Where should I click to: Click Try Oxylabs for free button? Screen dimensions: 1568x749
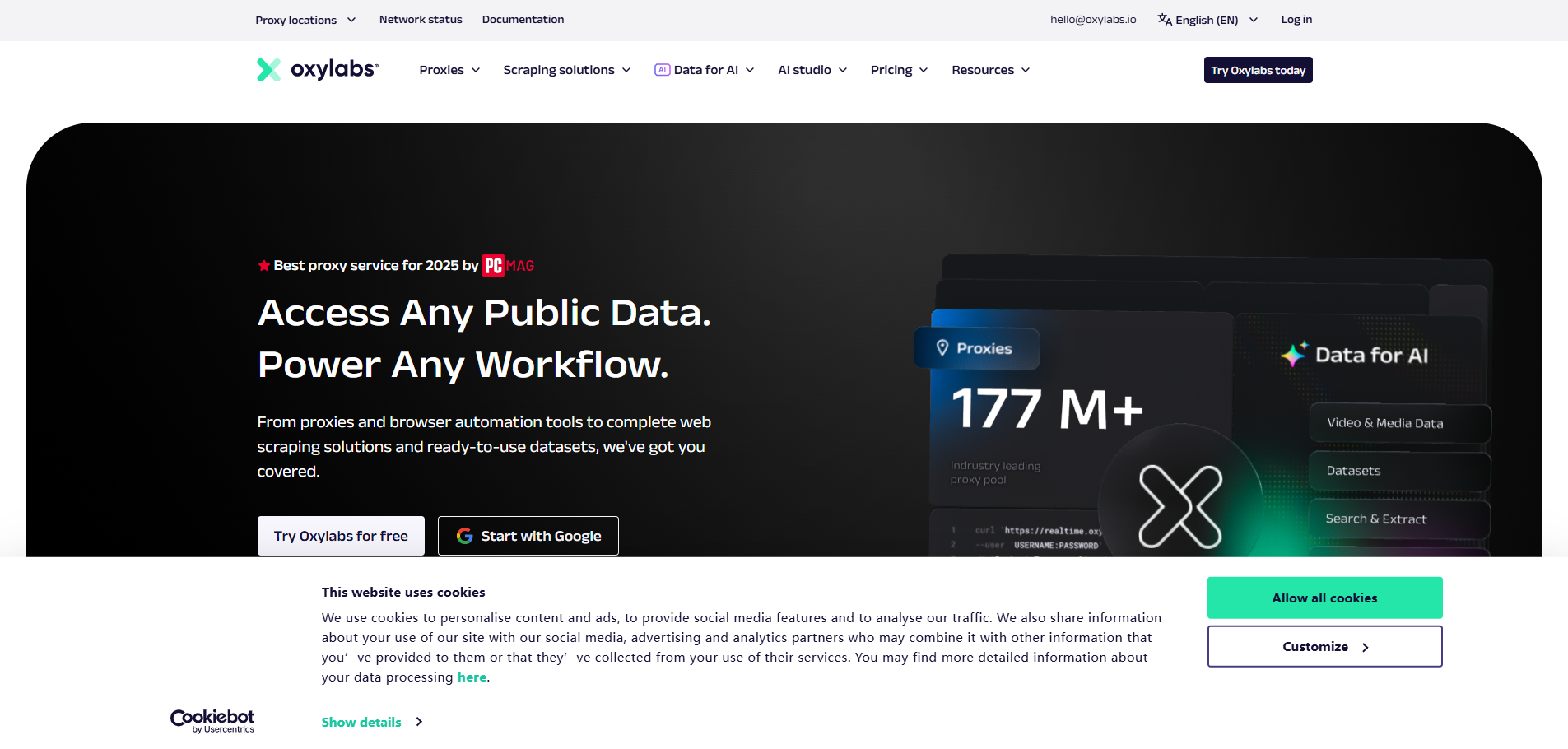(341, 536)
